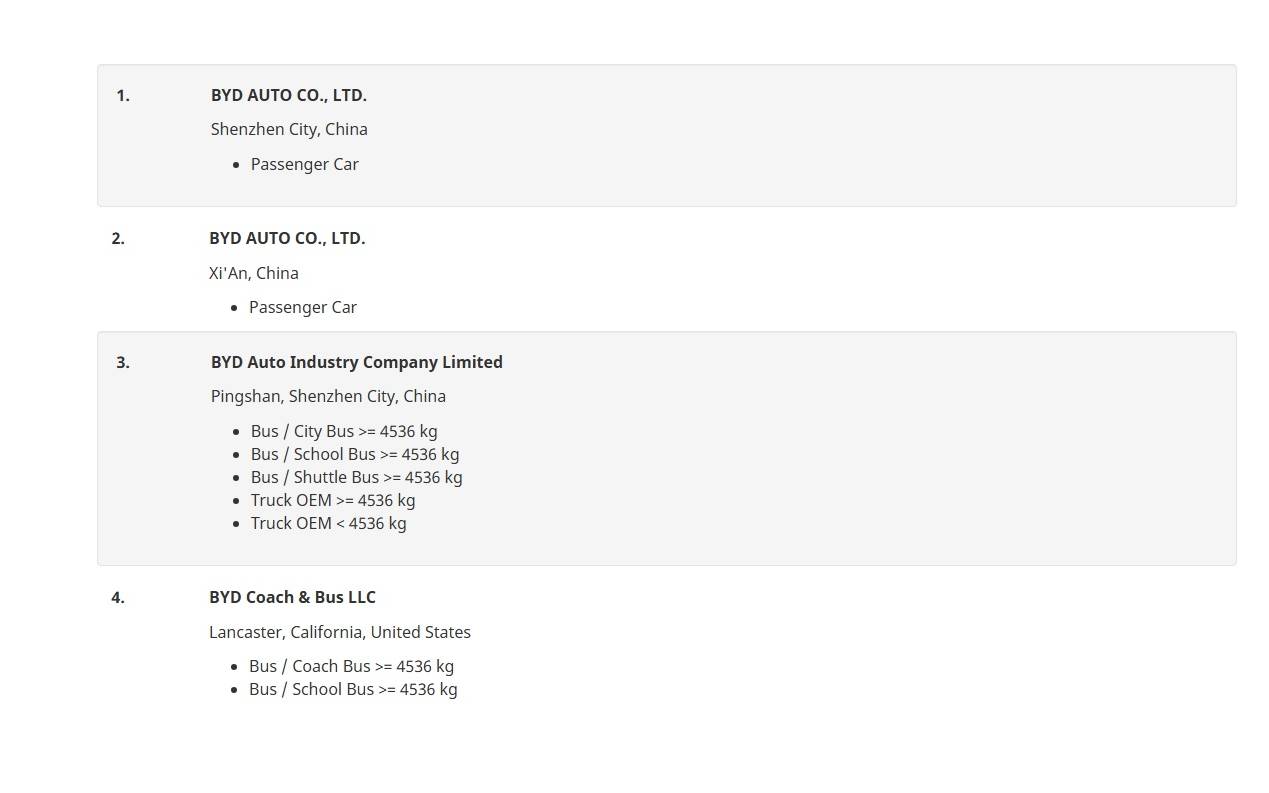Select 'Passenger Car' under the Xi'An entry
The height and width of the screenshot is (793, 1269).
[x=302, y=307]
